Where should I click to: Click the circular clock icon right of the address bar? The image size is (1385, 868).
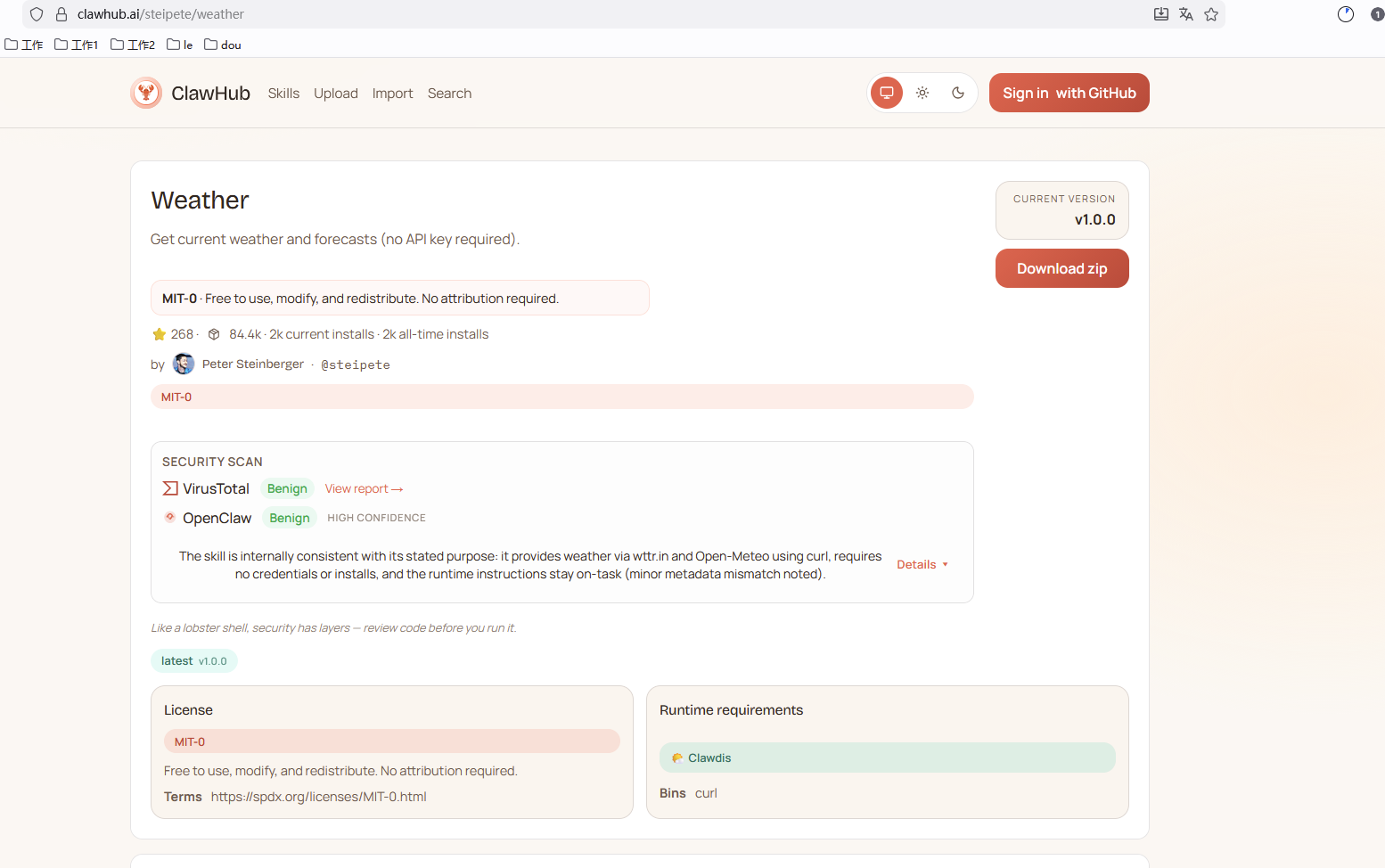pyautogui.click(x=1346, y=14)
